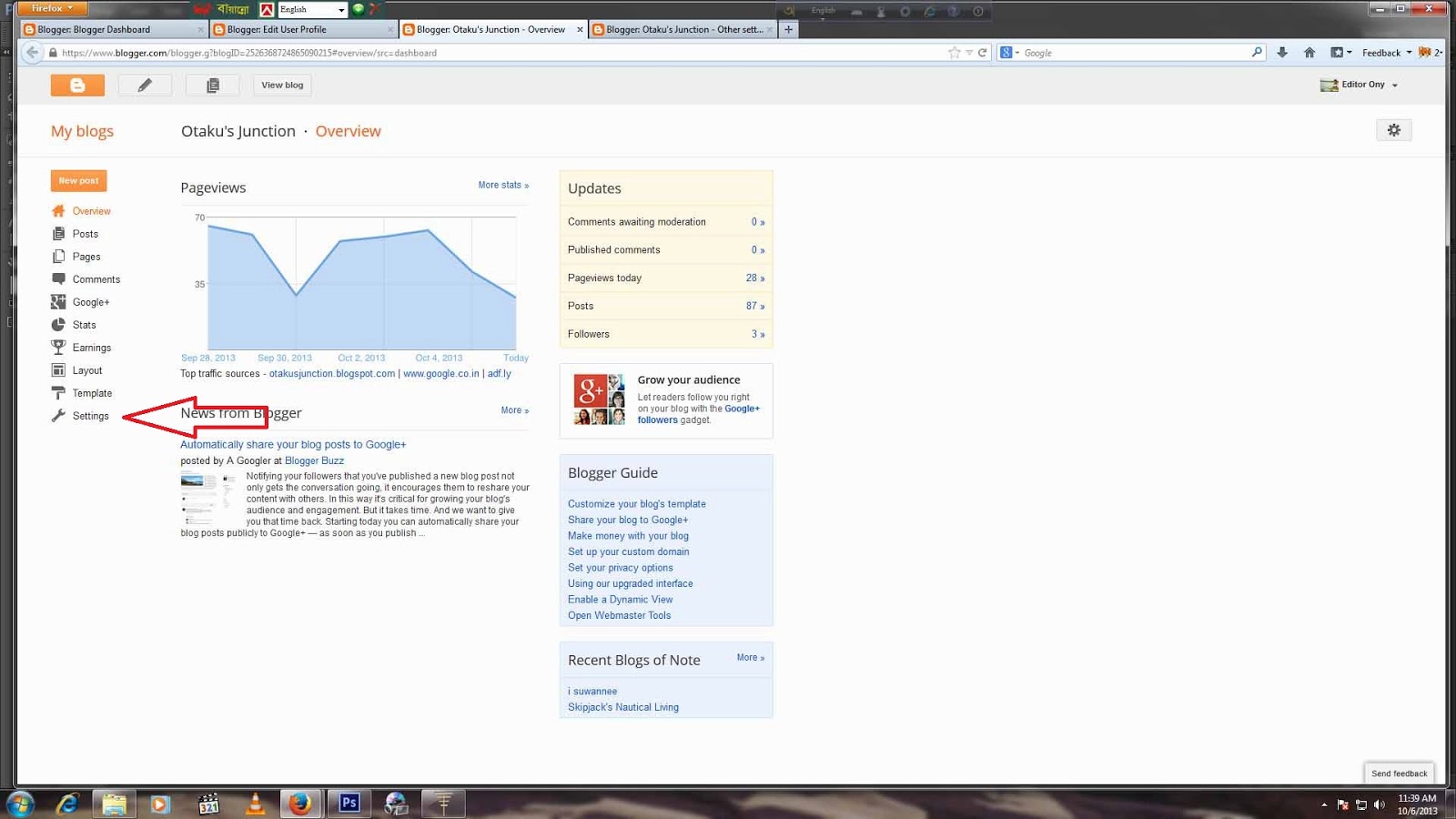Choose search engine via Google icon dropdown
Viewport: 1456px width, 819px height.
tap(1009, 53)
